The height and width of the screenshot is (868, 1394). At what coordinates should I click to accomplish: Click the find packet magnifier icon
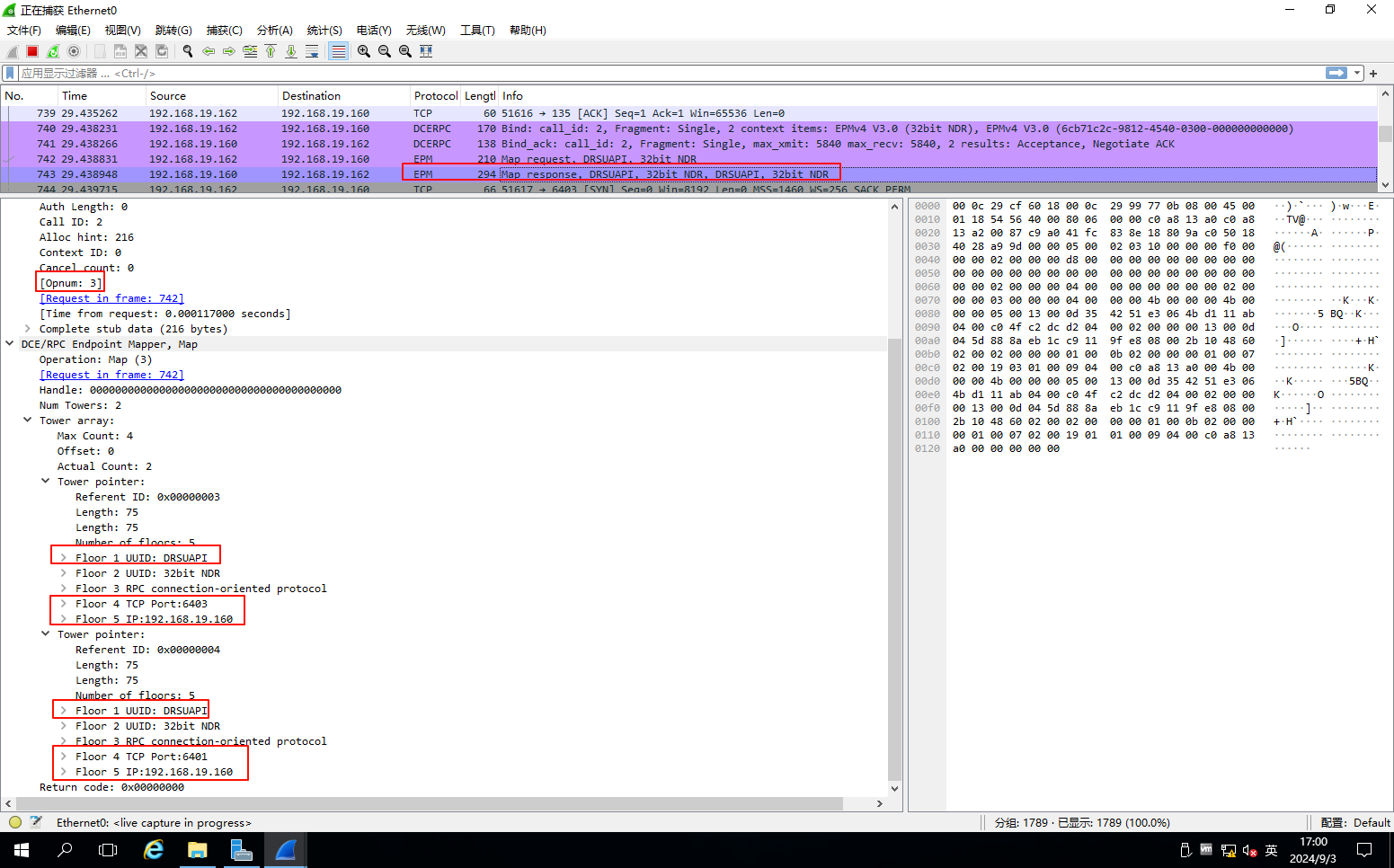(188, 51)
